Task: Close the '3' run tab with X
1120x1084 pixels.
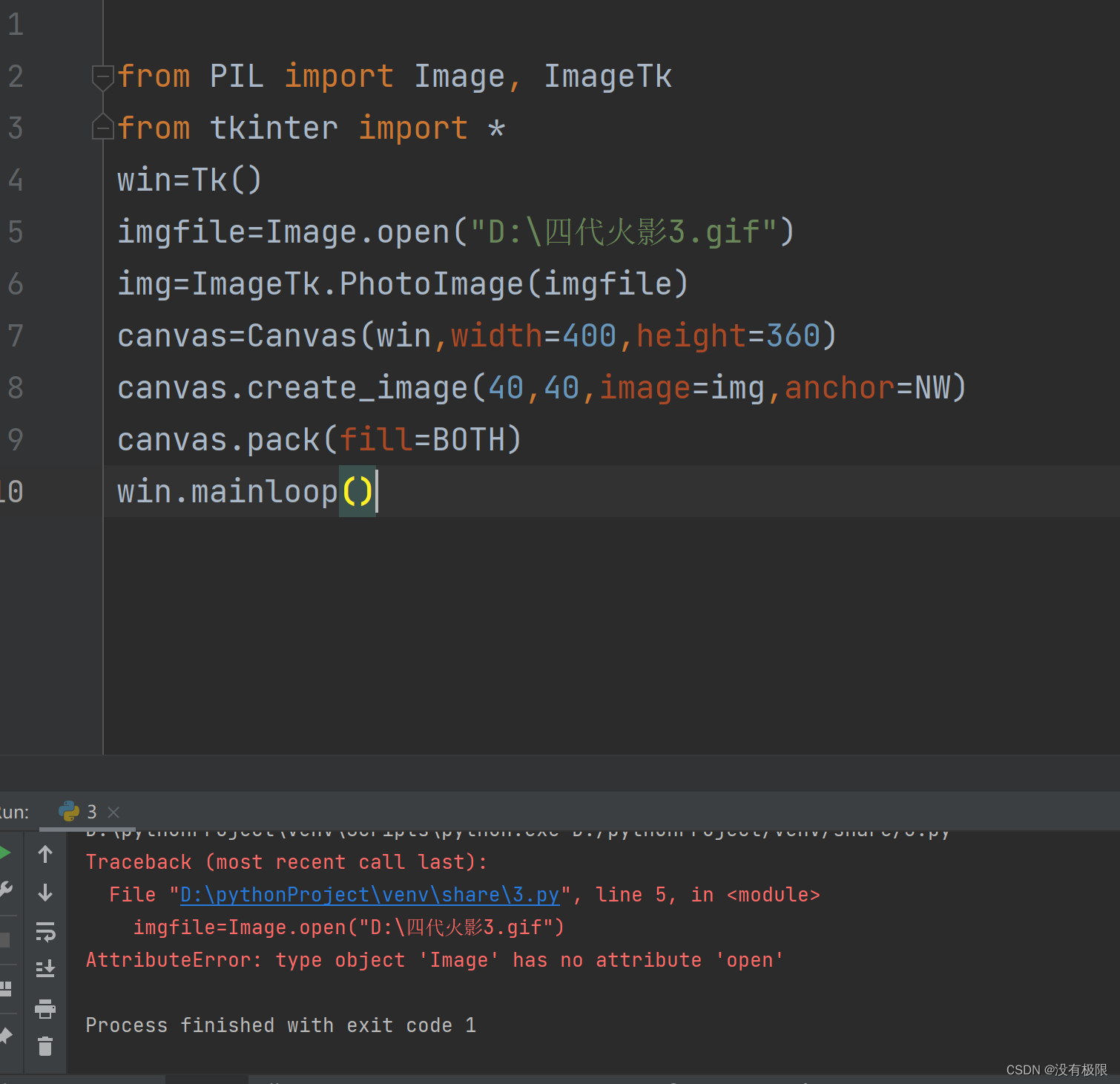Action: (113, 812)
